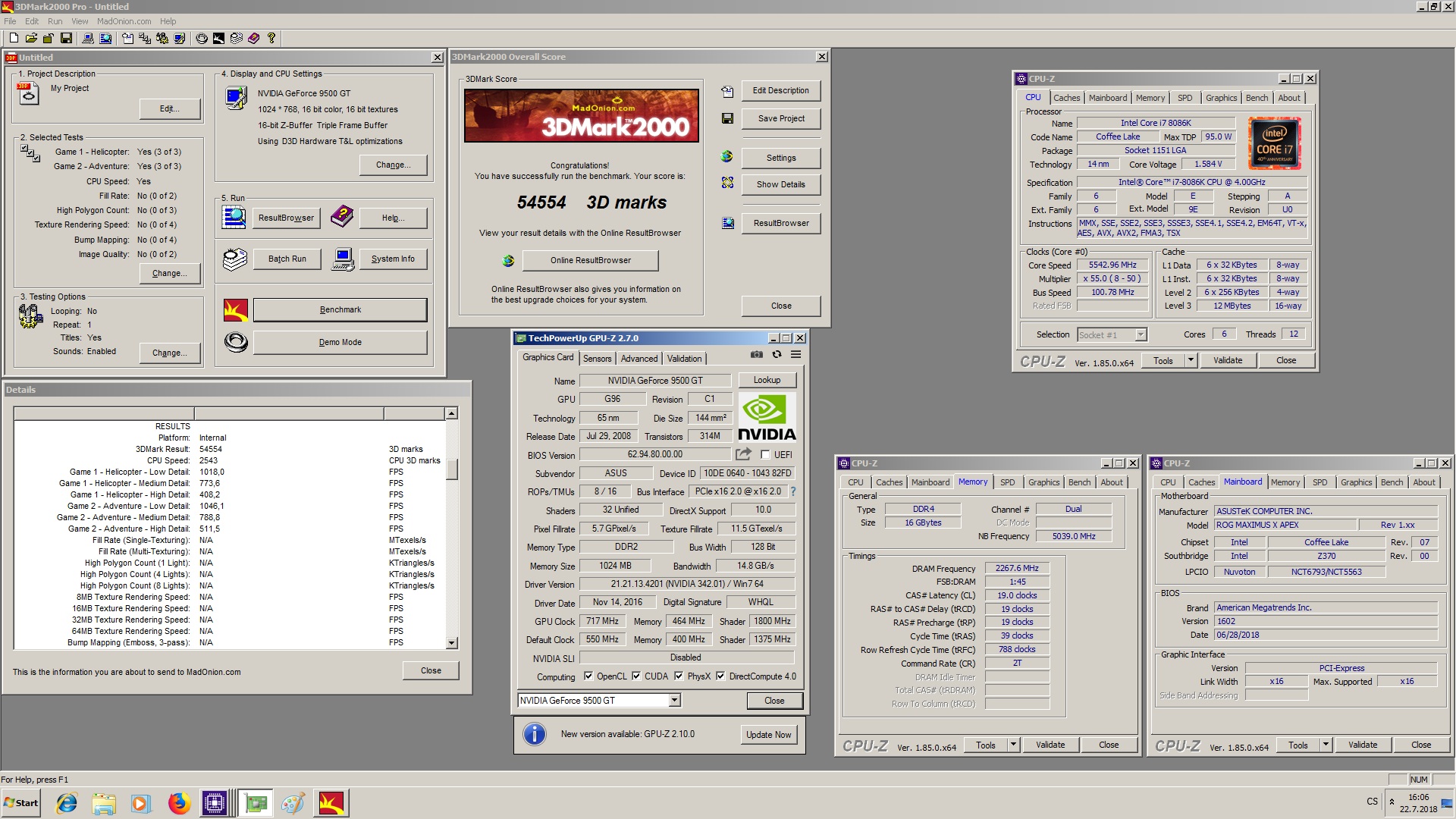Click the Bus Interface question mark in GPU-Z

point(793,491)
